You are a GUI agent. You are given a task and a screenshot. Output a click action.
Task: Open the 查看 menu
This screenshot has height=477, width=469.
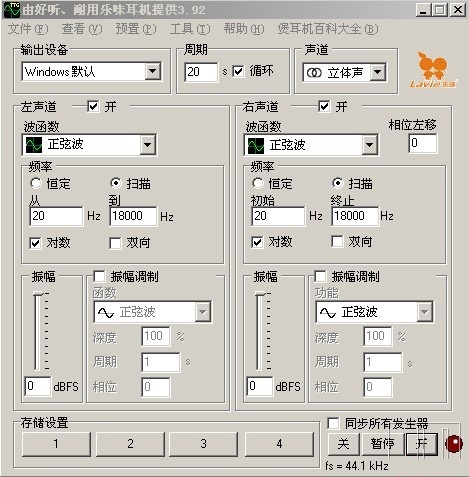coord(82,29)
